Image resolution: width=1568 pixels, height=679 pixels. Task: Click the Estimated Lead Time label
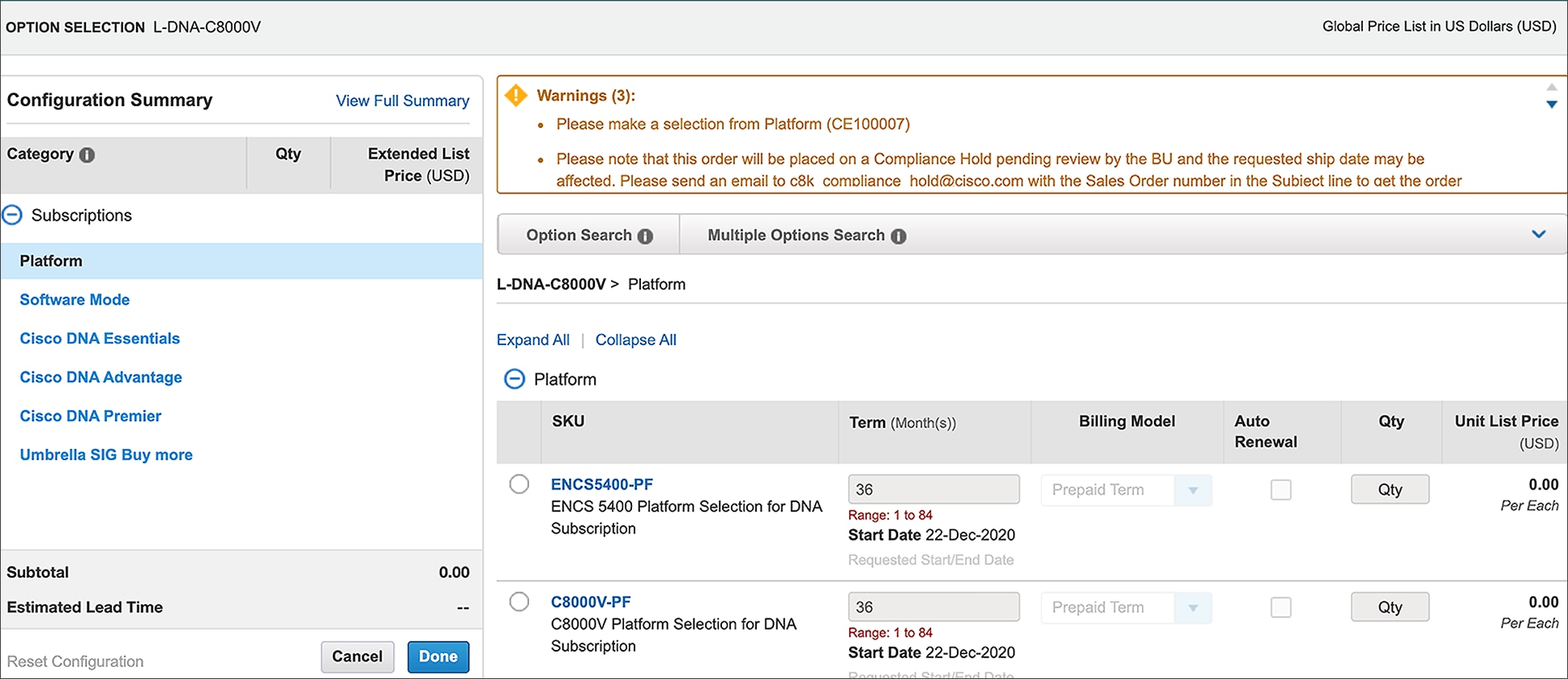(x=85, y=608)
